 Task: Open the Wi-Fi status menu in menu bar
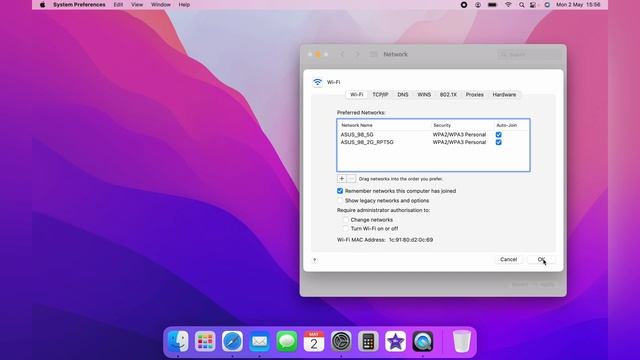click(x=508, y=5)
